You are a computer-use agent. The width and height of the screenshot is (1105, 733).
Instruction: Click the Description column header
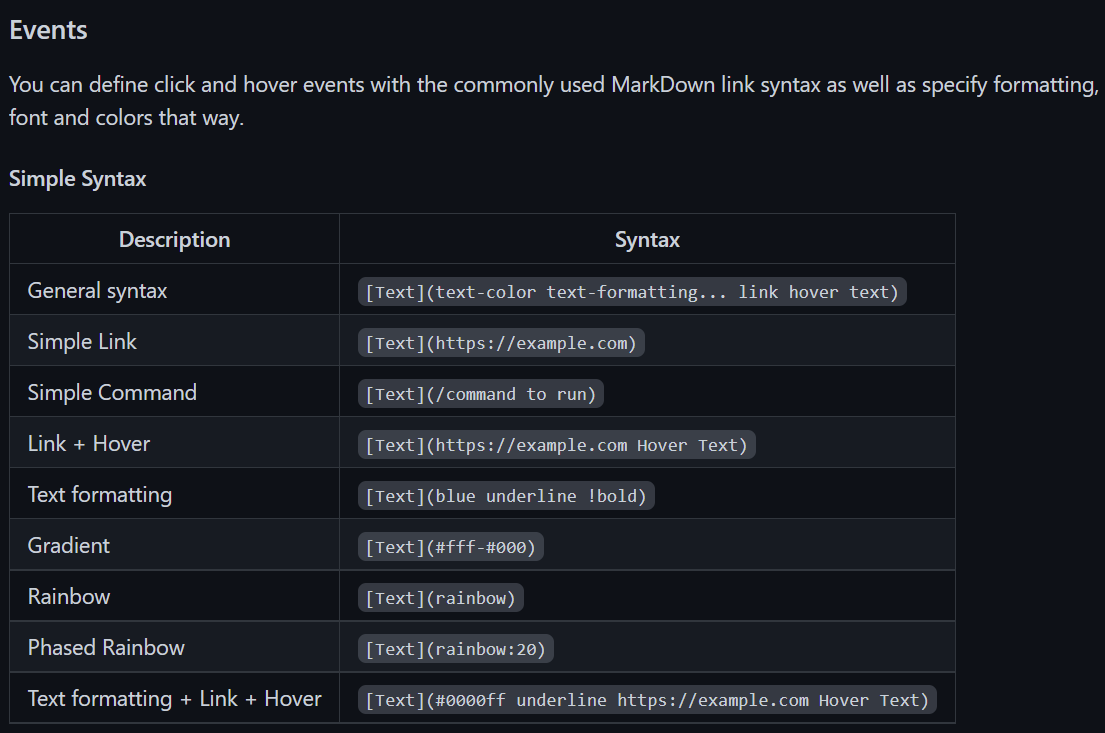[174, 240]
